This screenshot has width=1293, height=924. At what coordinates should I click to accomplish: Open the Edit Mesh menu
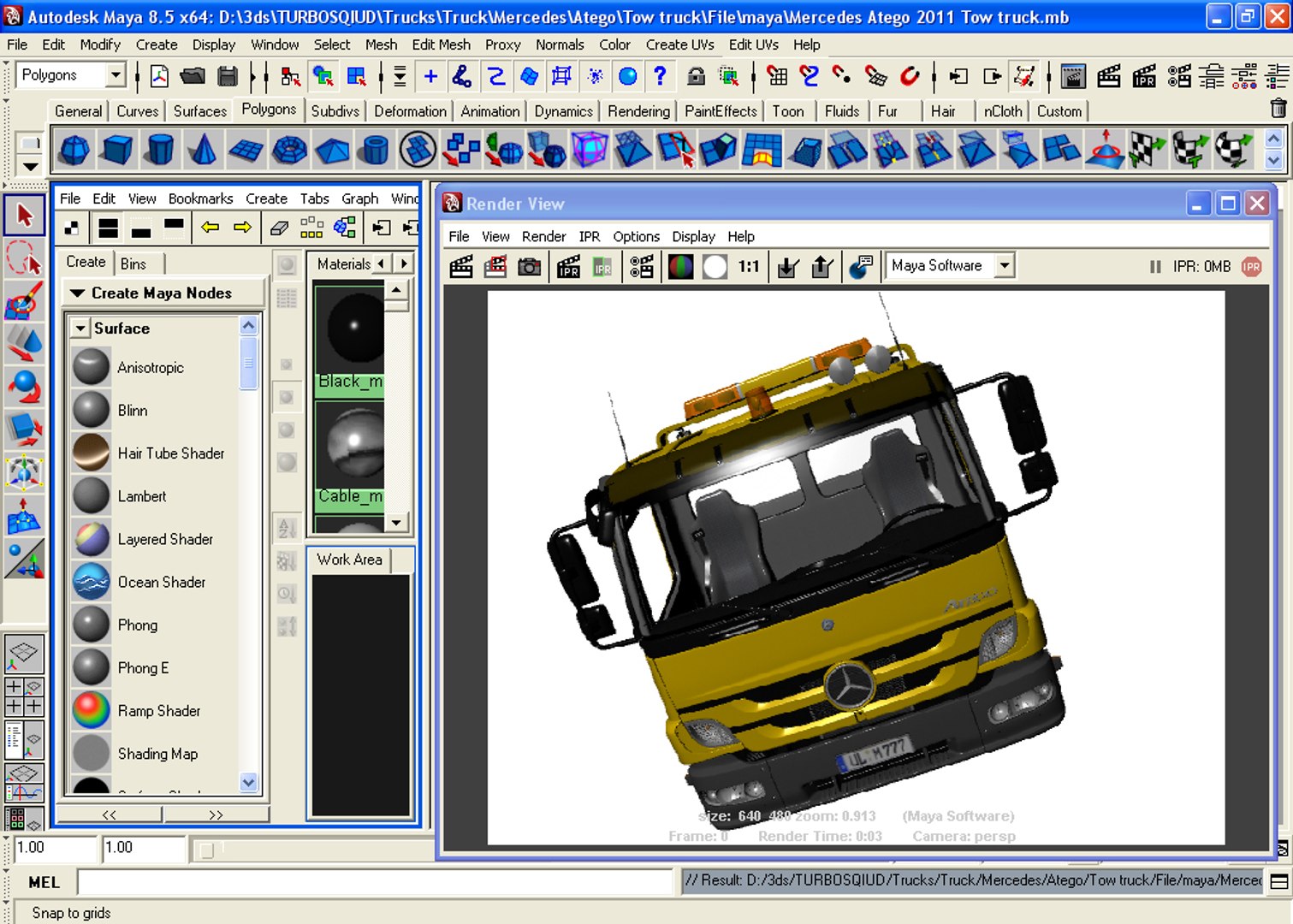441,44
